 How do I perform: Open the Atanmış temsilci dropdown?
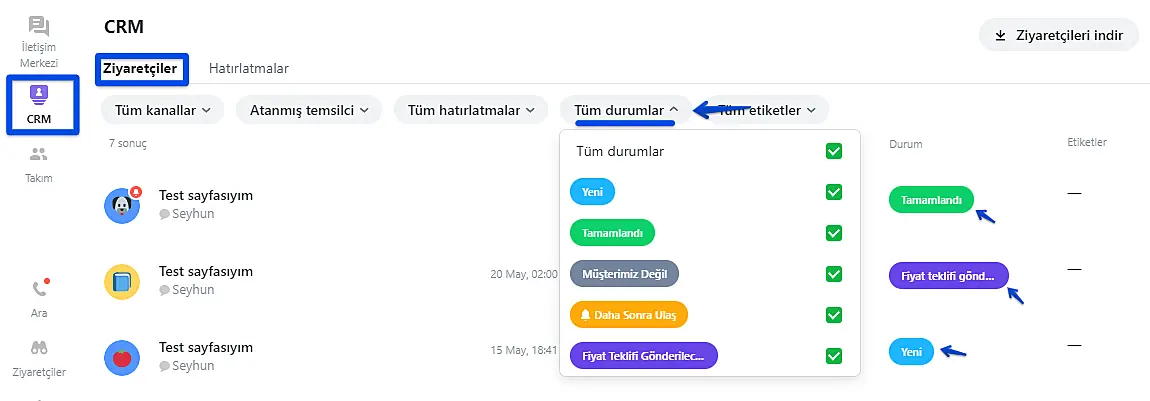pyautogui.click(x=309, y=110)
